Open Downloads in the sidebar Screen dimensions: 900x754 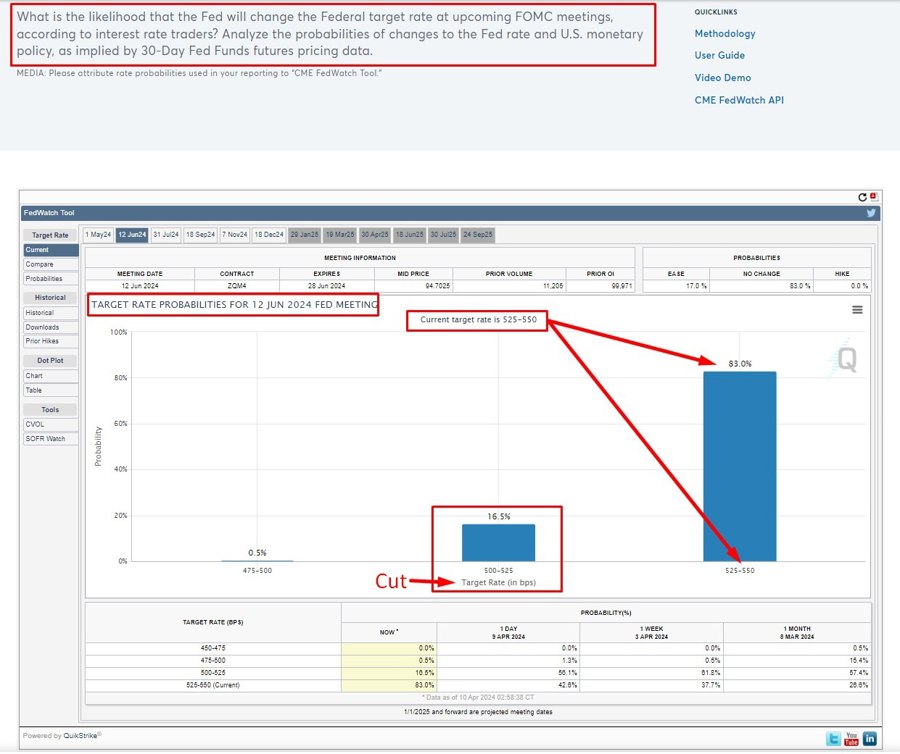[x=51, y=327]
